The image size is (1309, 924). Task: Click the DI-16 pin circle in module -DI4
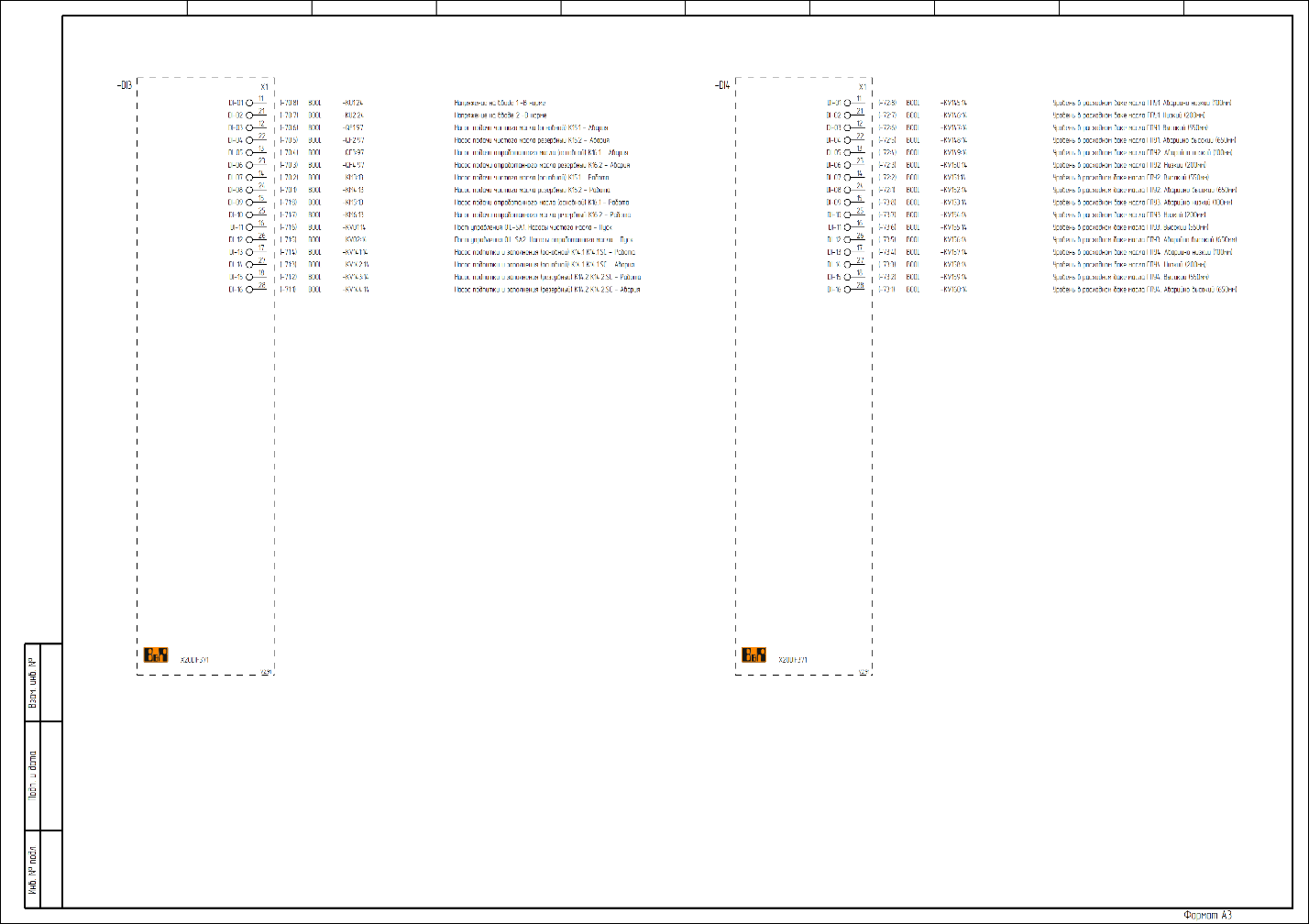point(848,290)
